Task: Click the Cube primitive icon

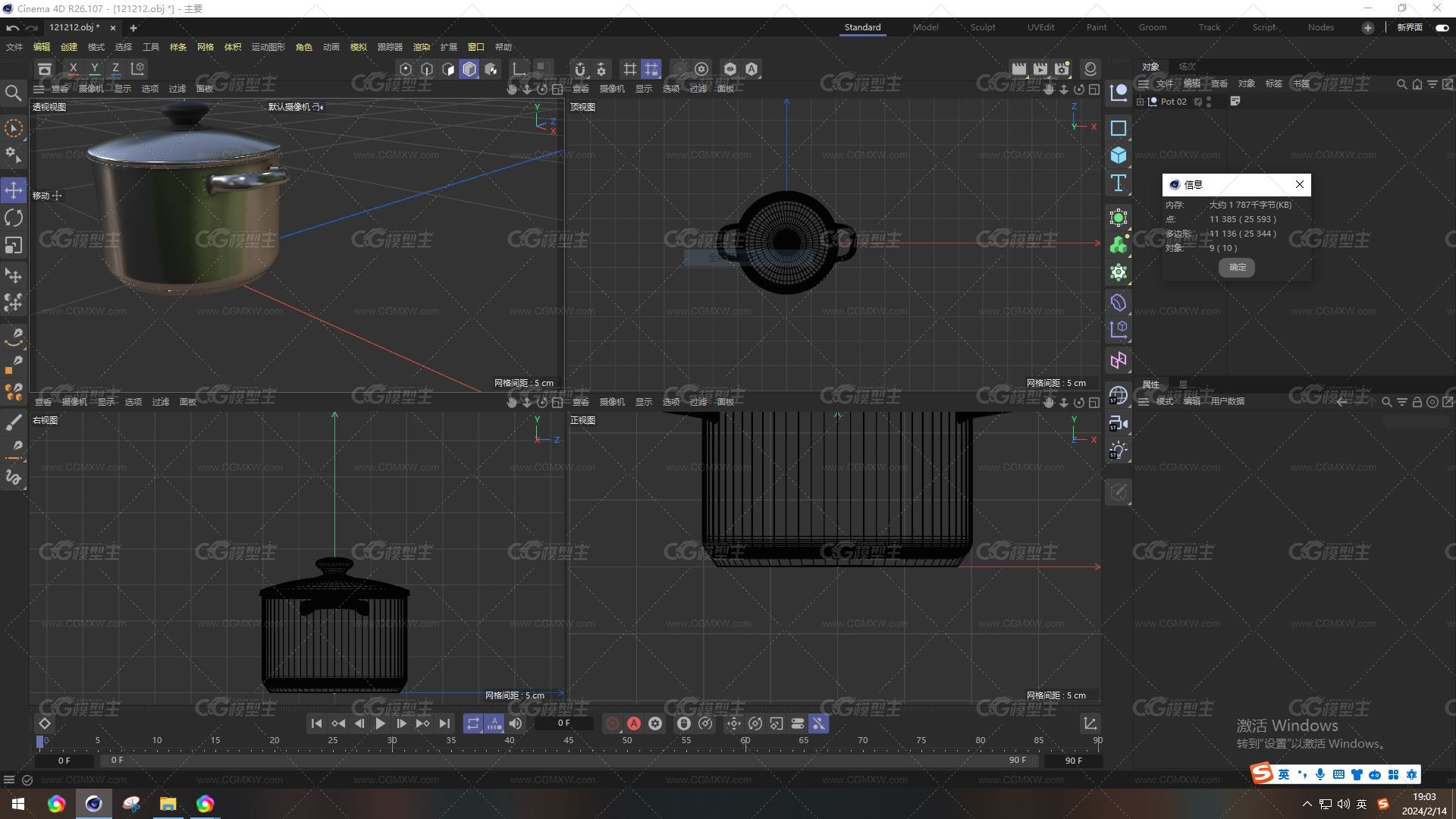Action: point(1119,155)
